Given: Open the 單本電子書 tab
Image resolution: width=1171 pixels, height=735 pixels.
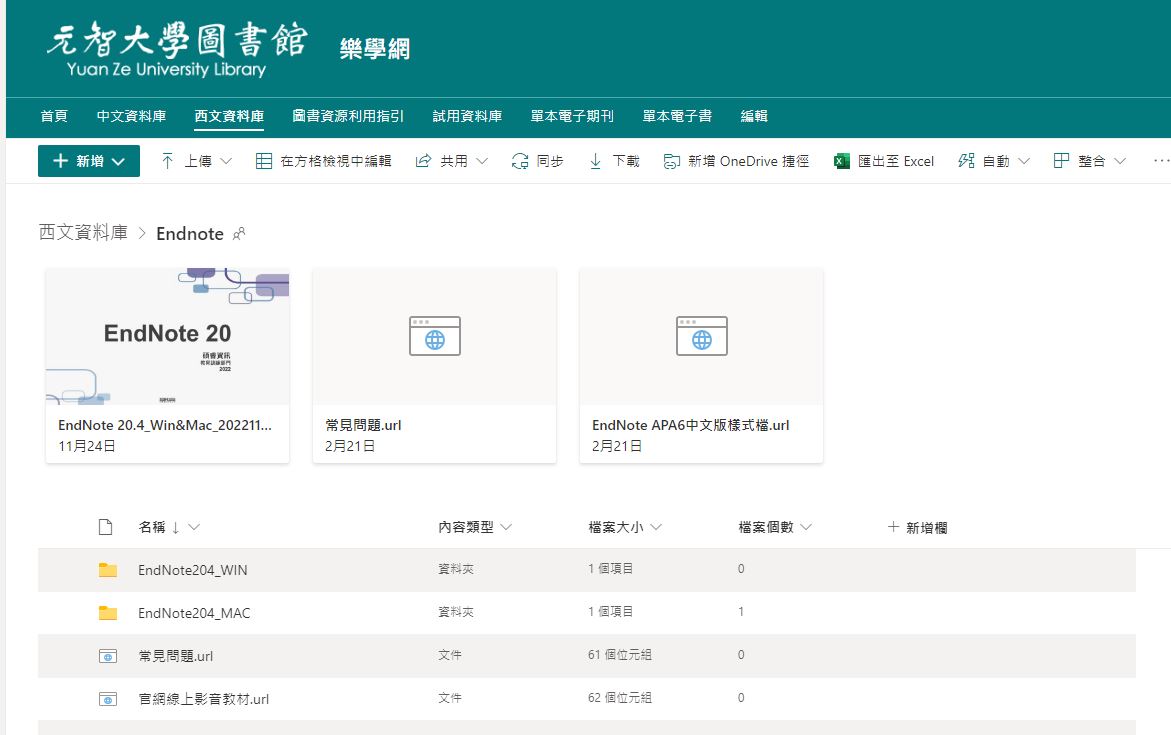Looking at the screenshot, I should 677,116.
